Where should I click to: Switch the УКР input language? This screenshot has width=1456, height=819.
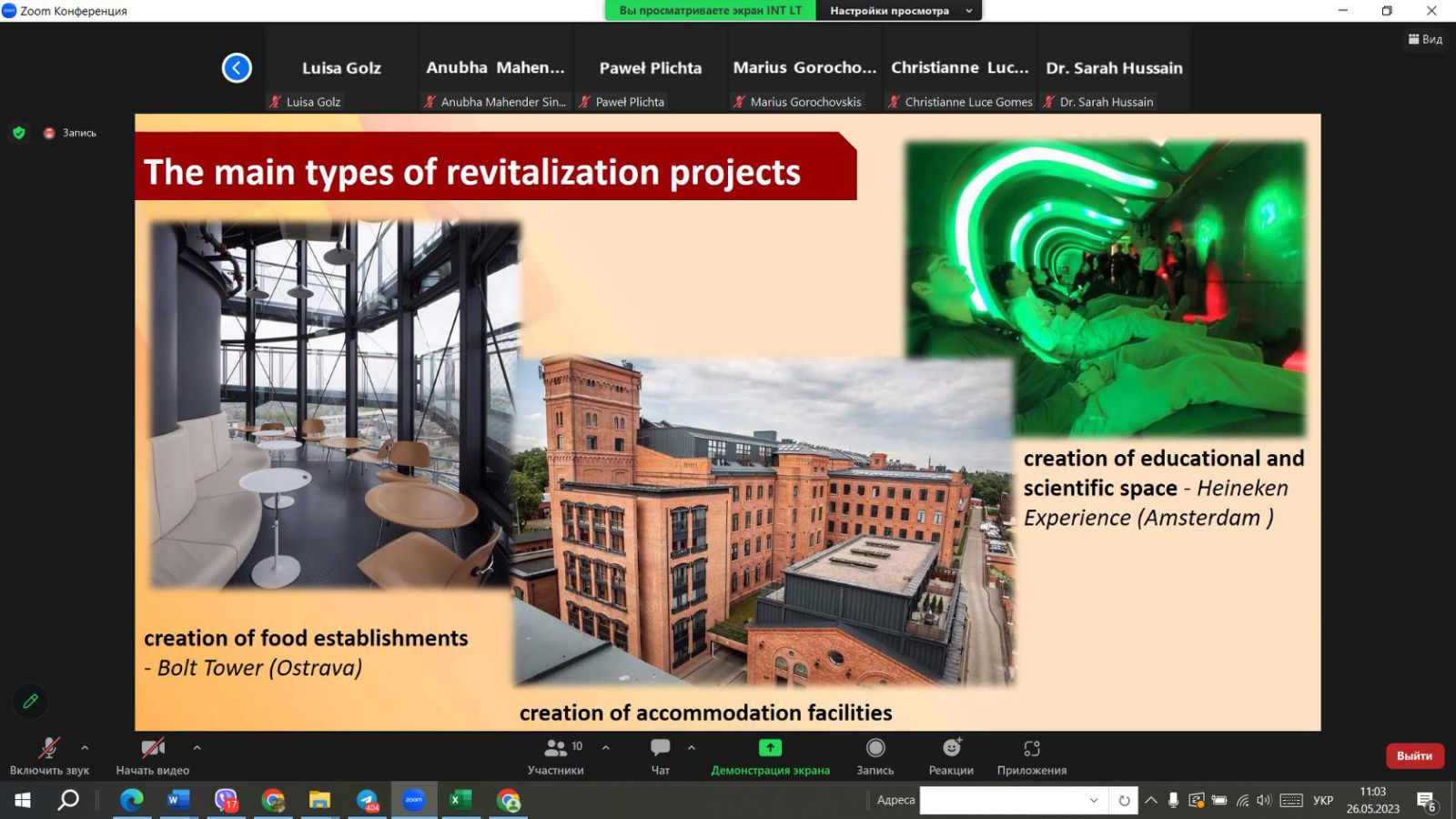(1323, 800)
